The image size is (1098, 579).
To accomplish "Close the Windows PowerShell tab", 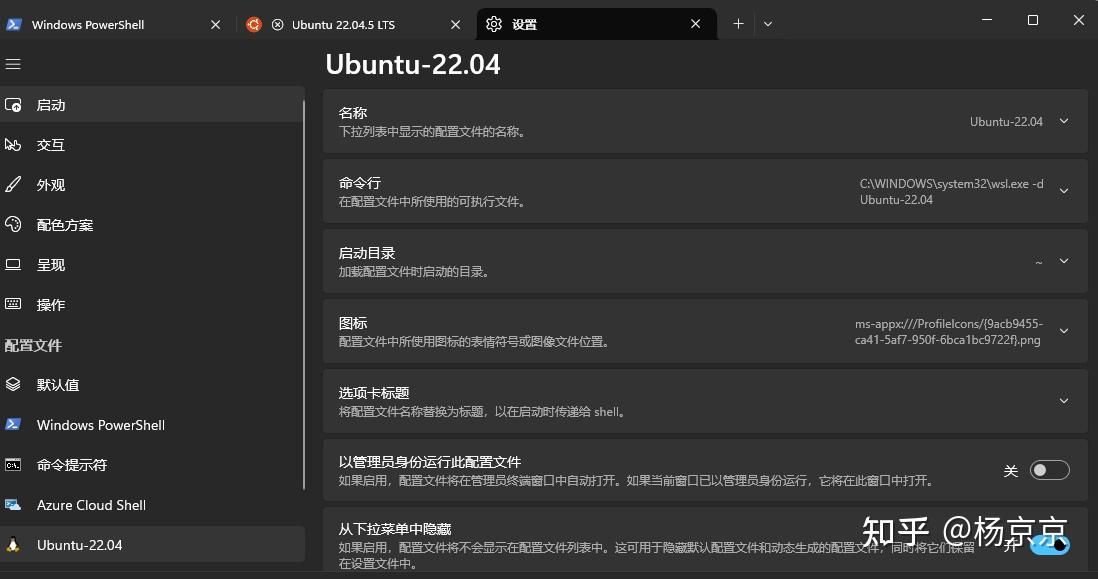I will pos(216,25).
